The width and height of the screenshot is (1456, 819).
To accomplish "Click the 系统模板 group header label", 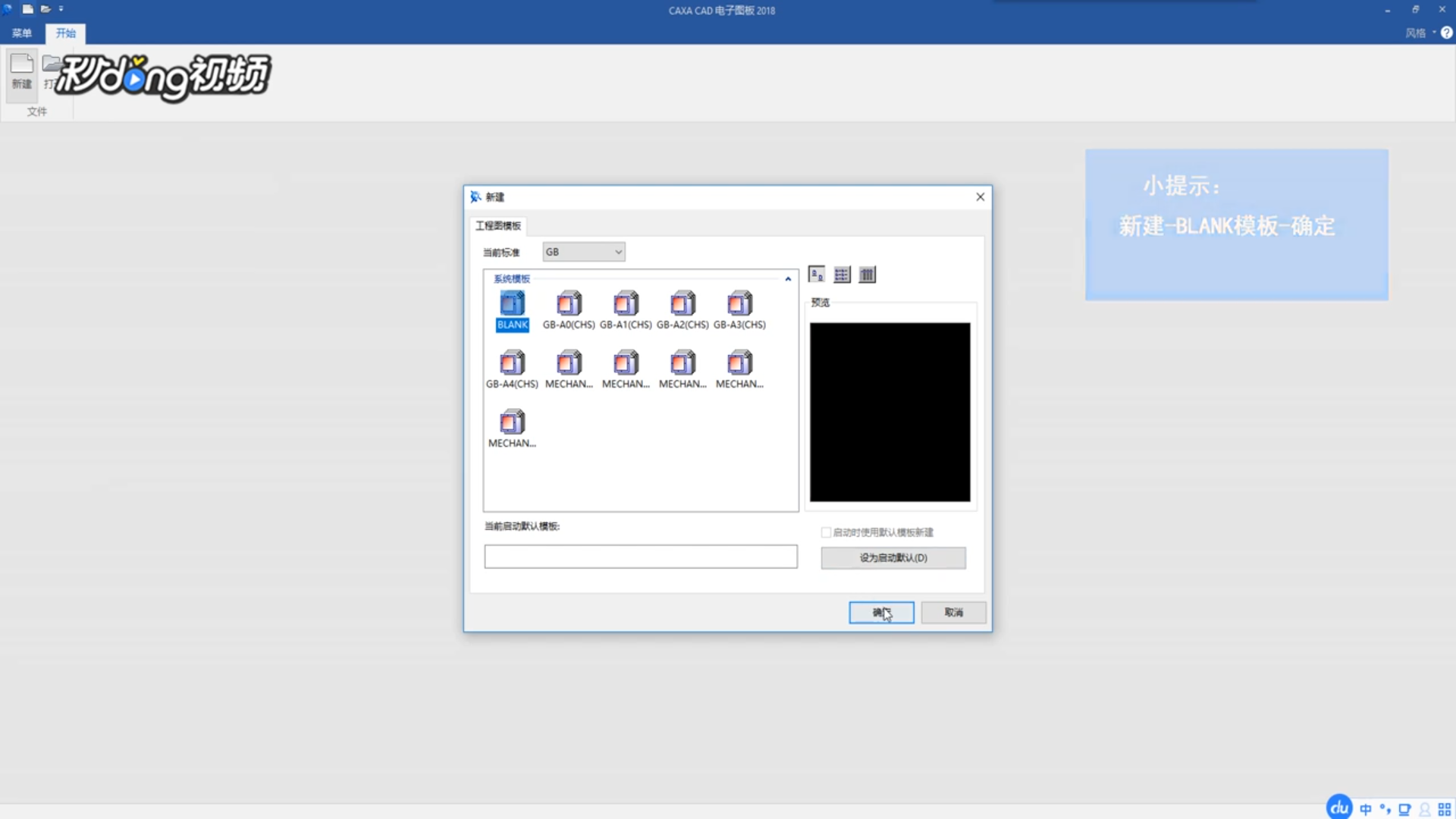I will tap(512, 278).
